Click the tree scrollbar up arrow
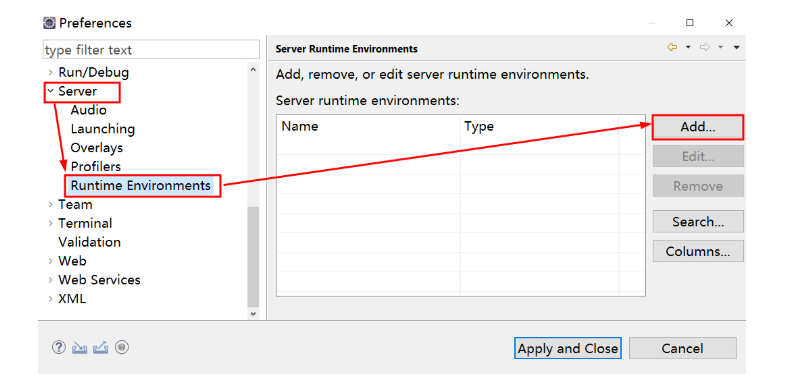 pos(253,70)
